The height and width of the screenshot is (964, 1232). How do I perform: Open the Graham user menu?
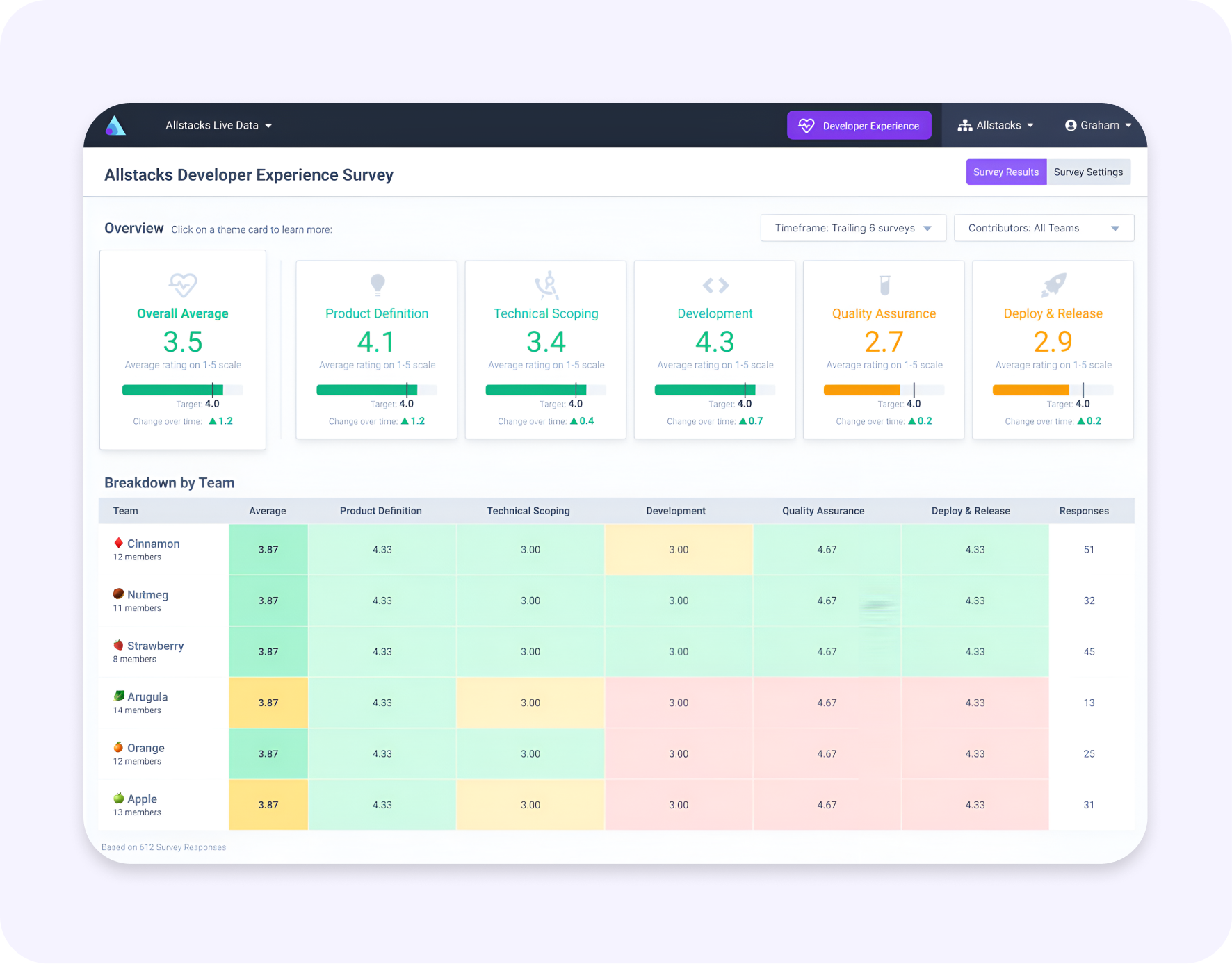click(x=1099, y=126)
